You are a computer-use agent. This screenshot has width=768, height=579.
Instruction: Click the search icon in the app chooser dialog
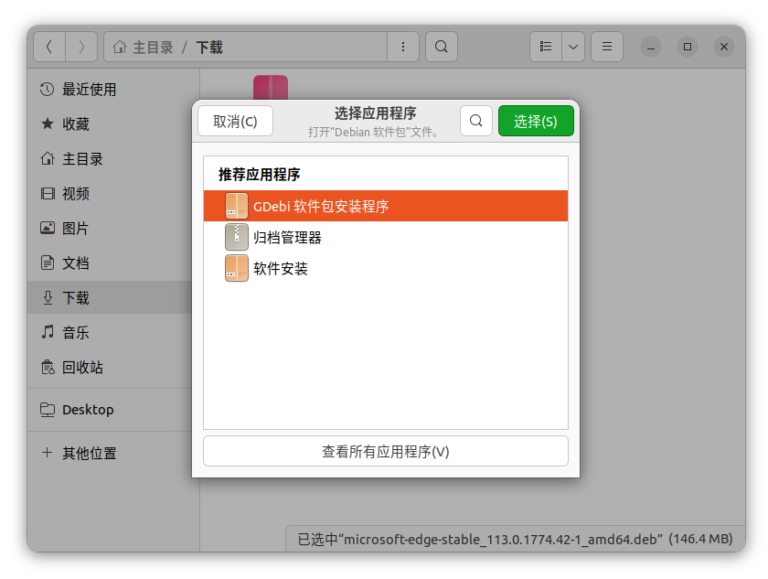(476, 121)
